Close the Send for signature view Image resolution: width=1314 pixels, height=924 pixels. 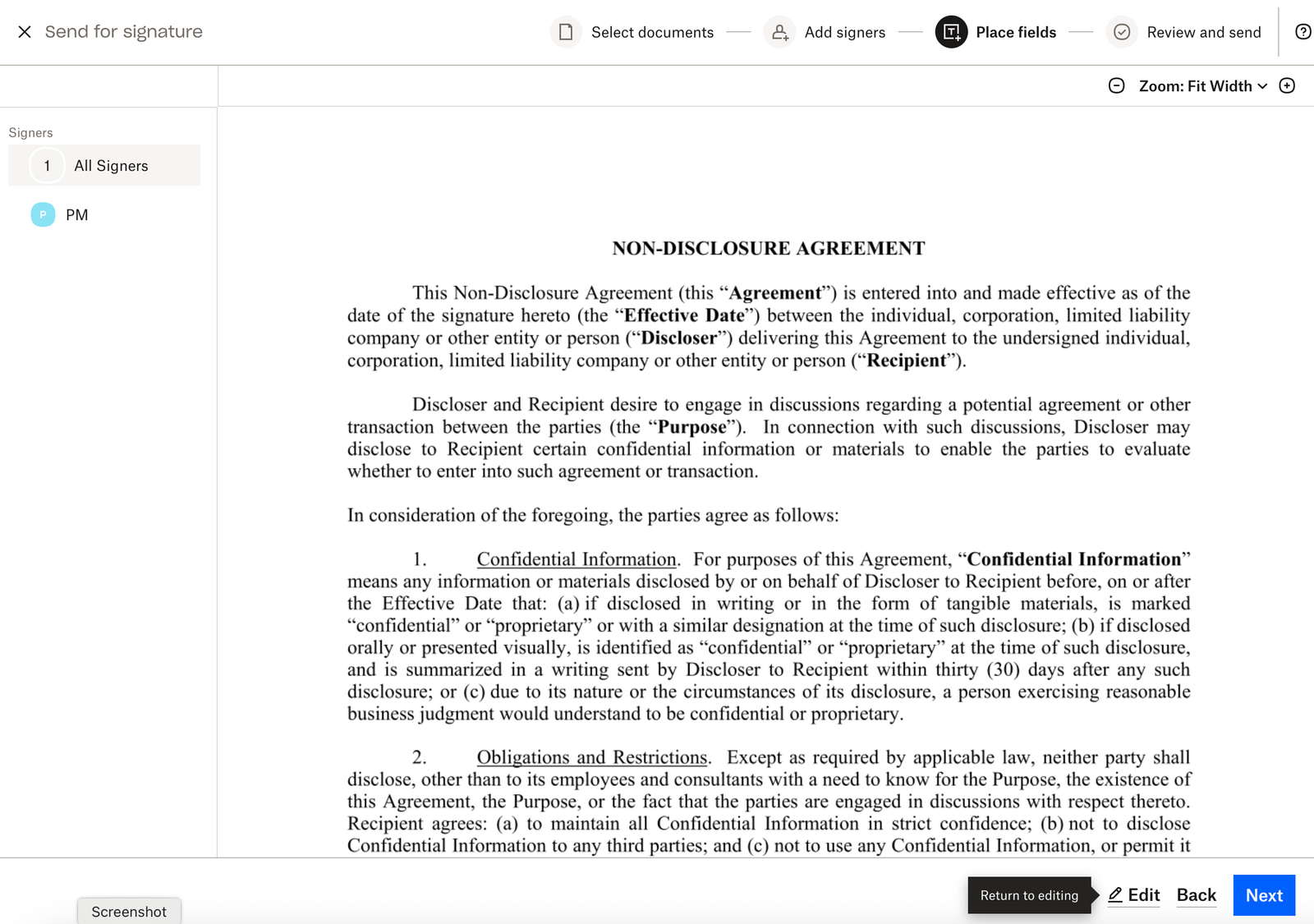click(25, 31)
